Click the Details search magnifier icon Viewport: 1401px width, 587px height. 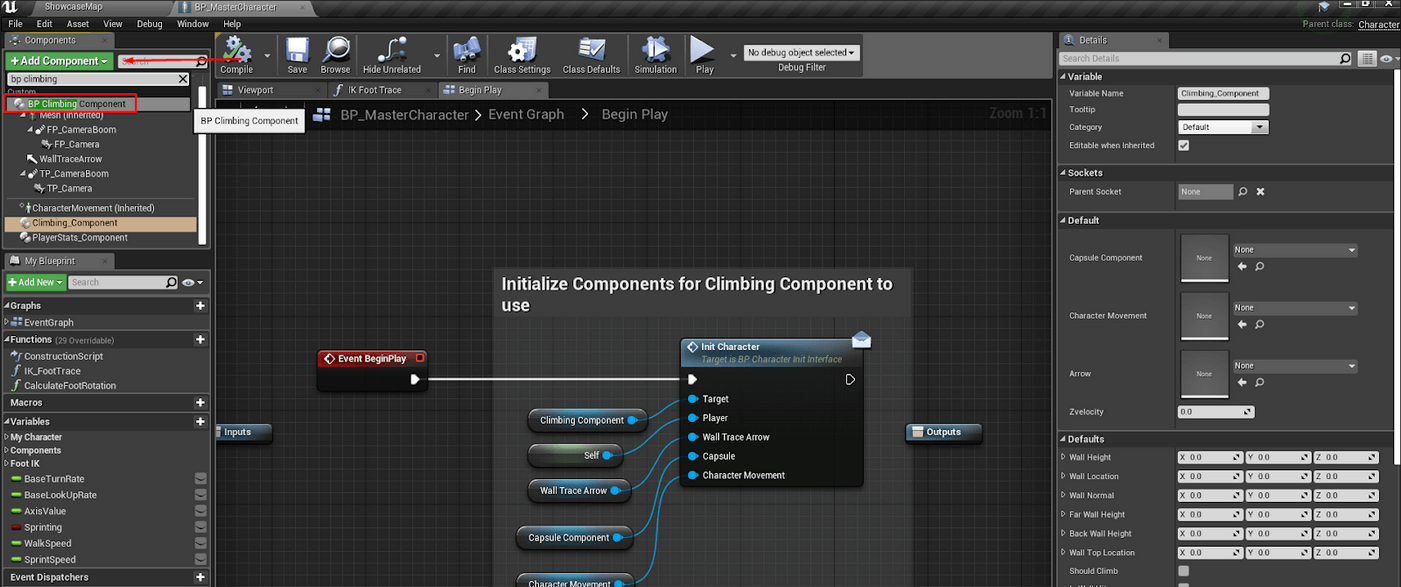pos(1345,59)
